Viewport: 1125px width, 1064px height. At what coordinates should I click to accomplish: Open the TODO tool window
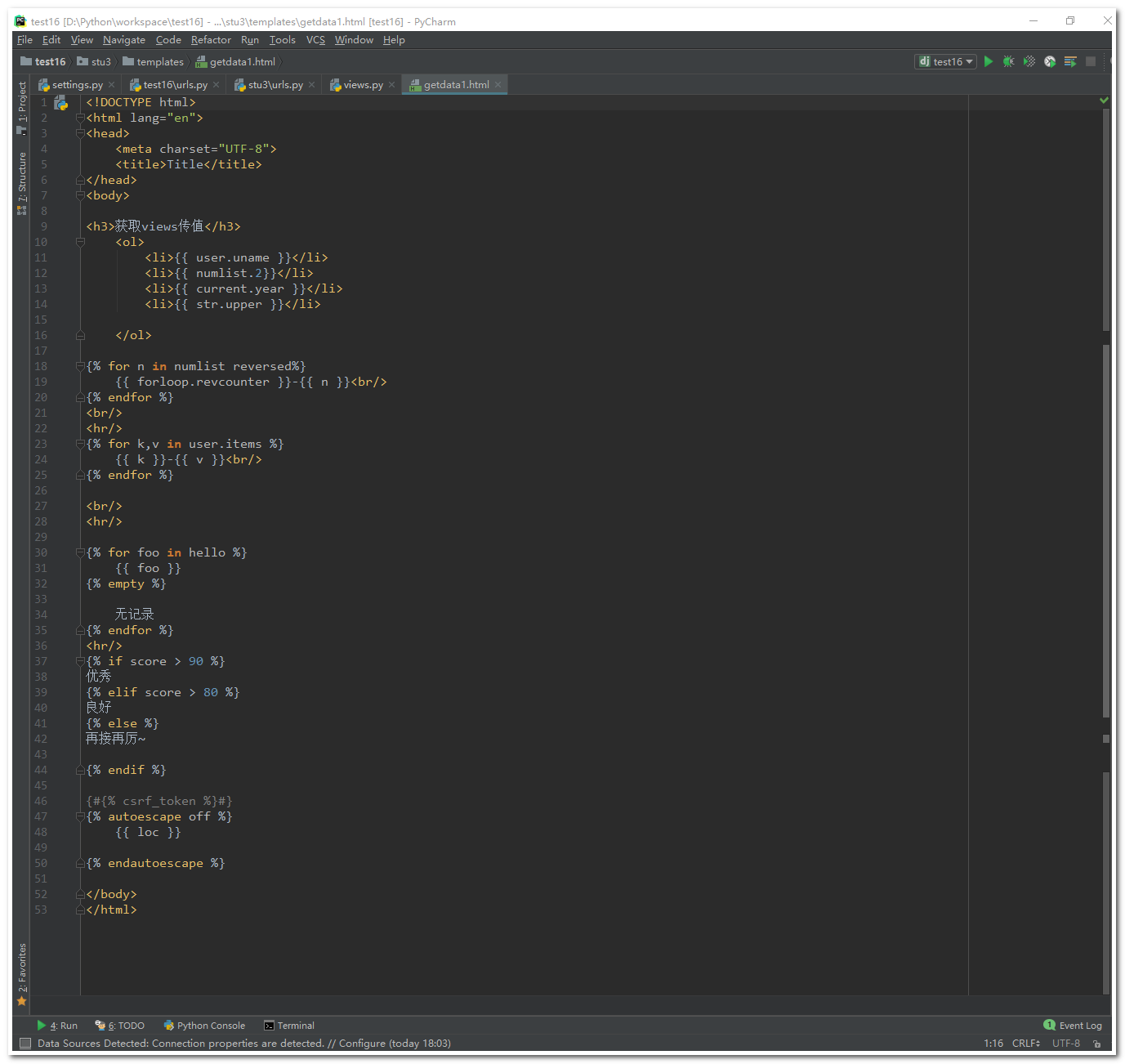point(120,1026)
